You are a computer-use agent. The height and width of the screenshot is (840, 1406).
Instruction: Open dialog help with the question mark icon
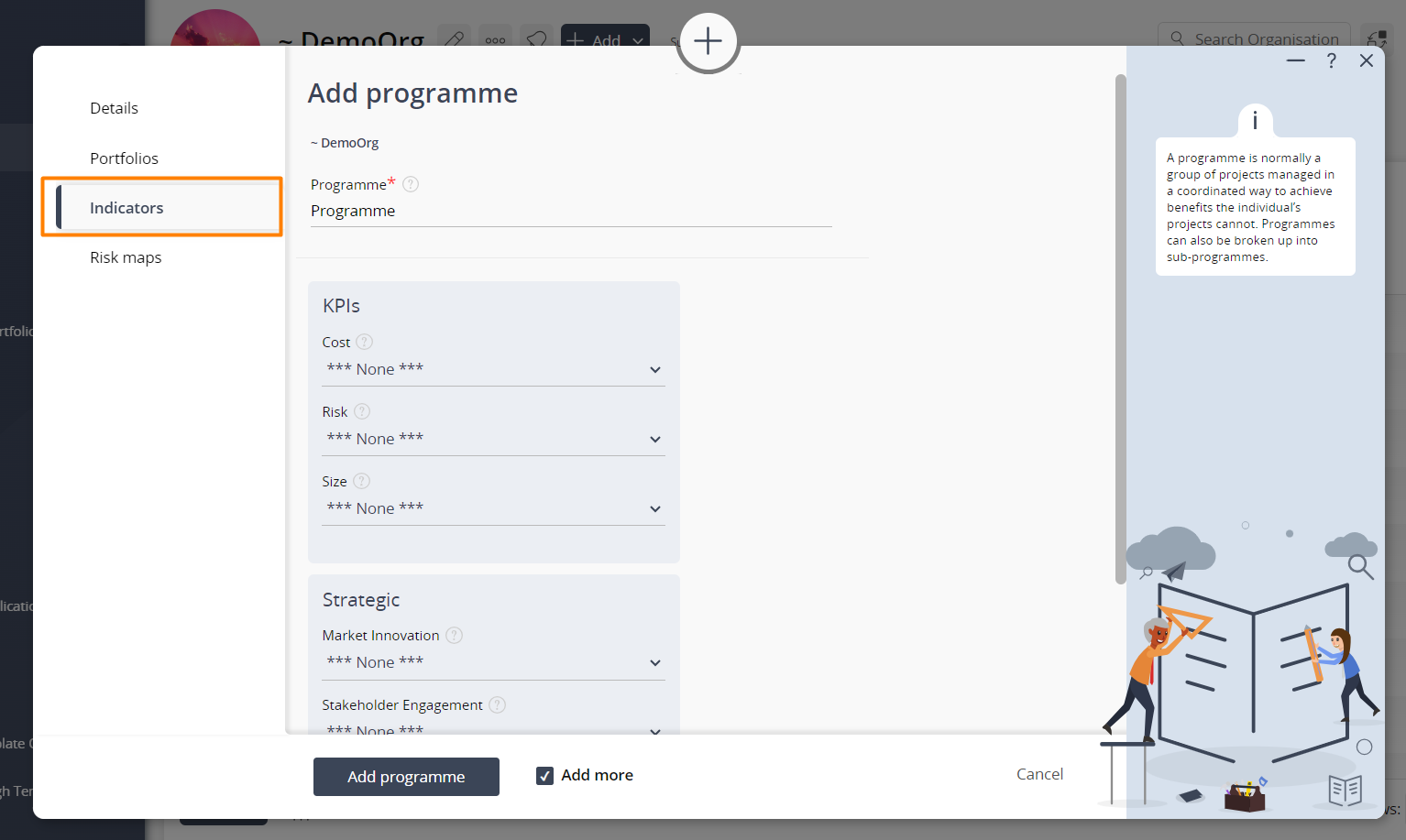1331,60
